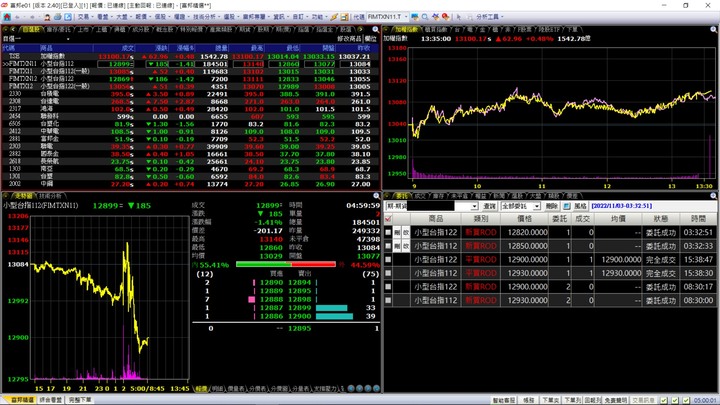Image resolution: width=720 pixels, height=405 pixels.
Task: Open the symbol code FIMTXN11.T dropdown
Action: coord(406,17)
